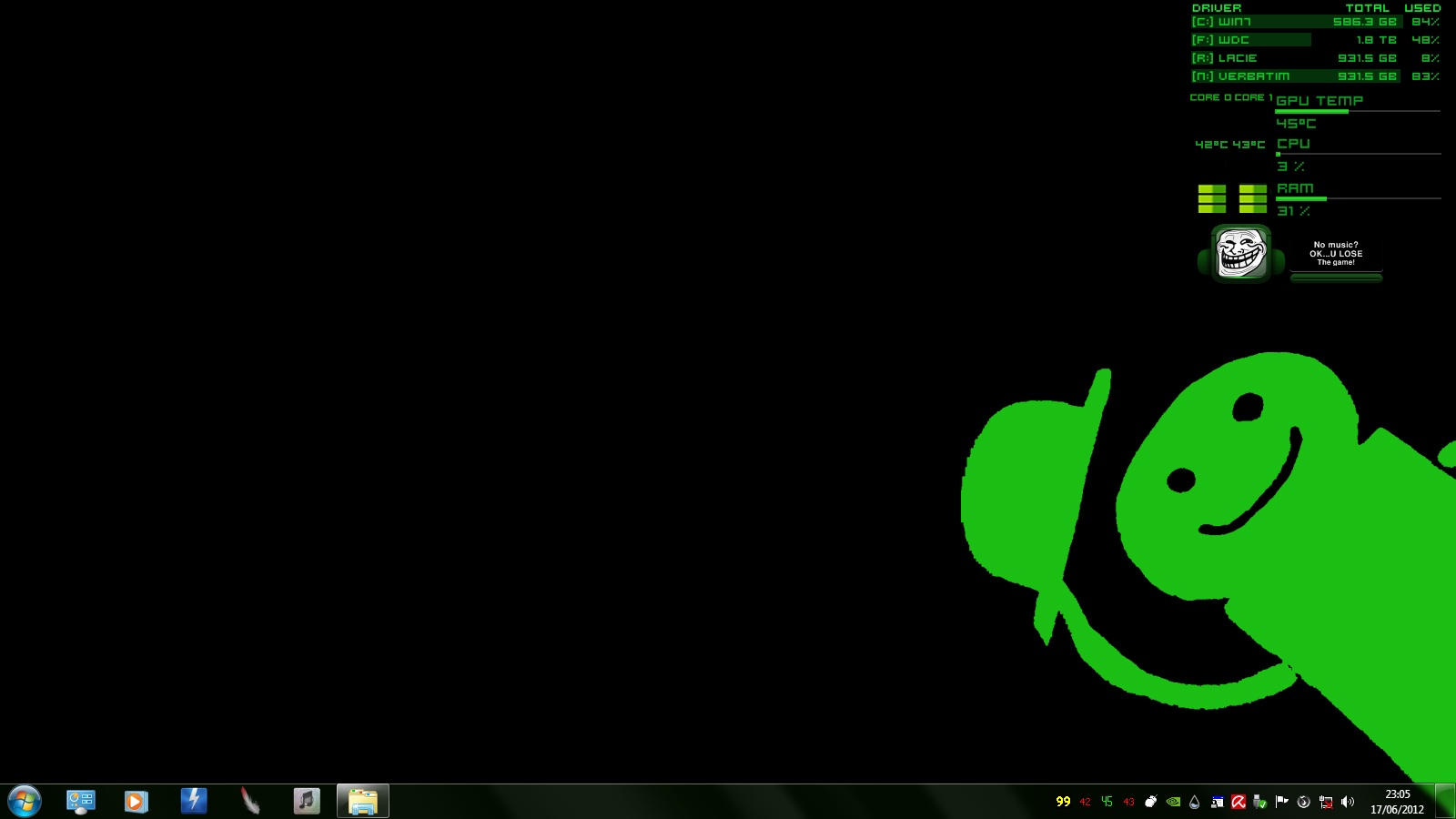Launch the feather icon app on the taskbar
Image resolution: width=1456 pixels, height=819 pixels.
(x=248, y=801)
